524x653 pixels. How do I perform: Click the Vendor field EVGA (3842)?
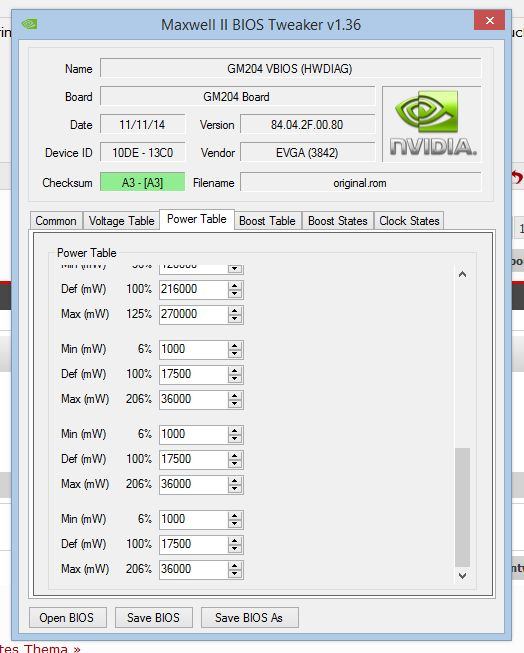click(x=307, y=153)
